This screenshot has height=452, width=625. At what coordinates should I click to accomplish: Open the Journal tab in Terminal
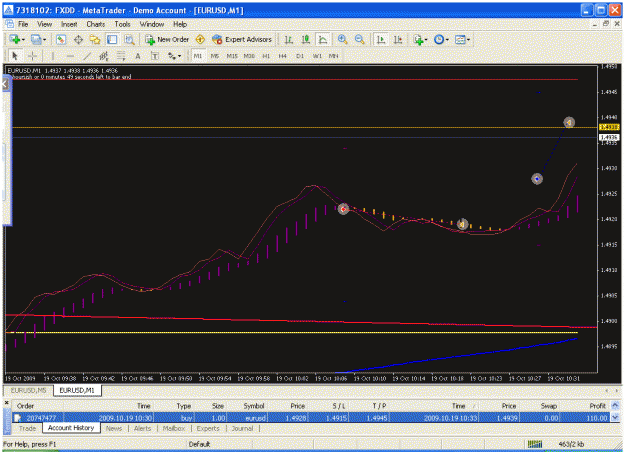coord(242,428)
